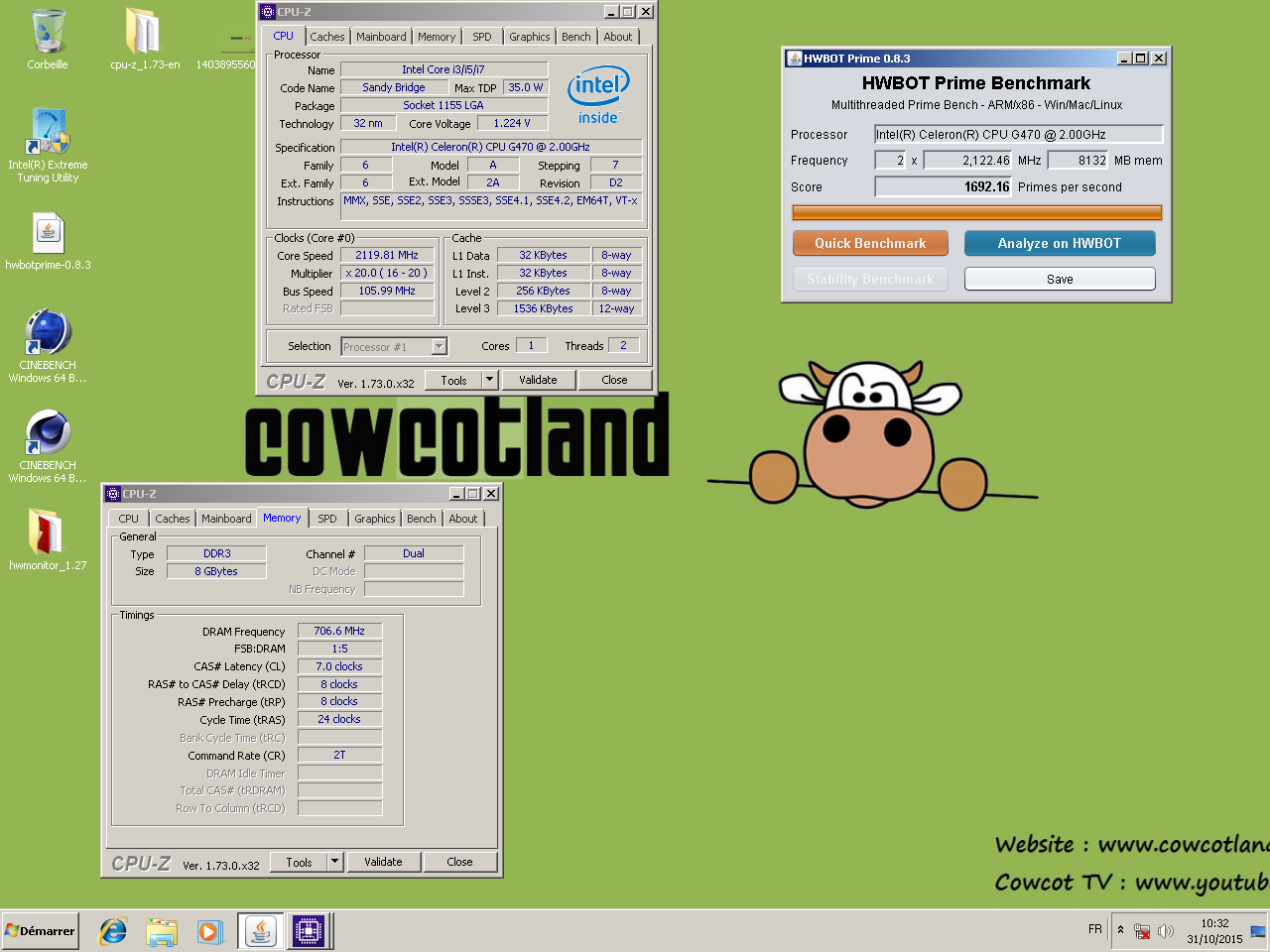Open Internet Explorer from the taskbar

point(113,931)
